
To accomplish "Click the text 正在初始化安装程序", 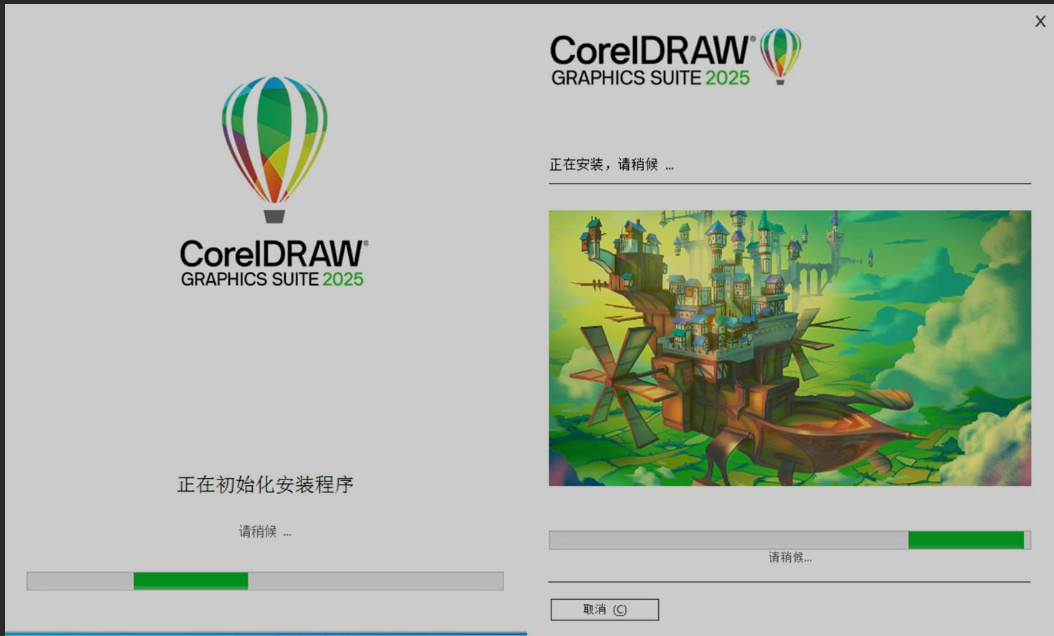I will [266, 484].
